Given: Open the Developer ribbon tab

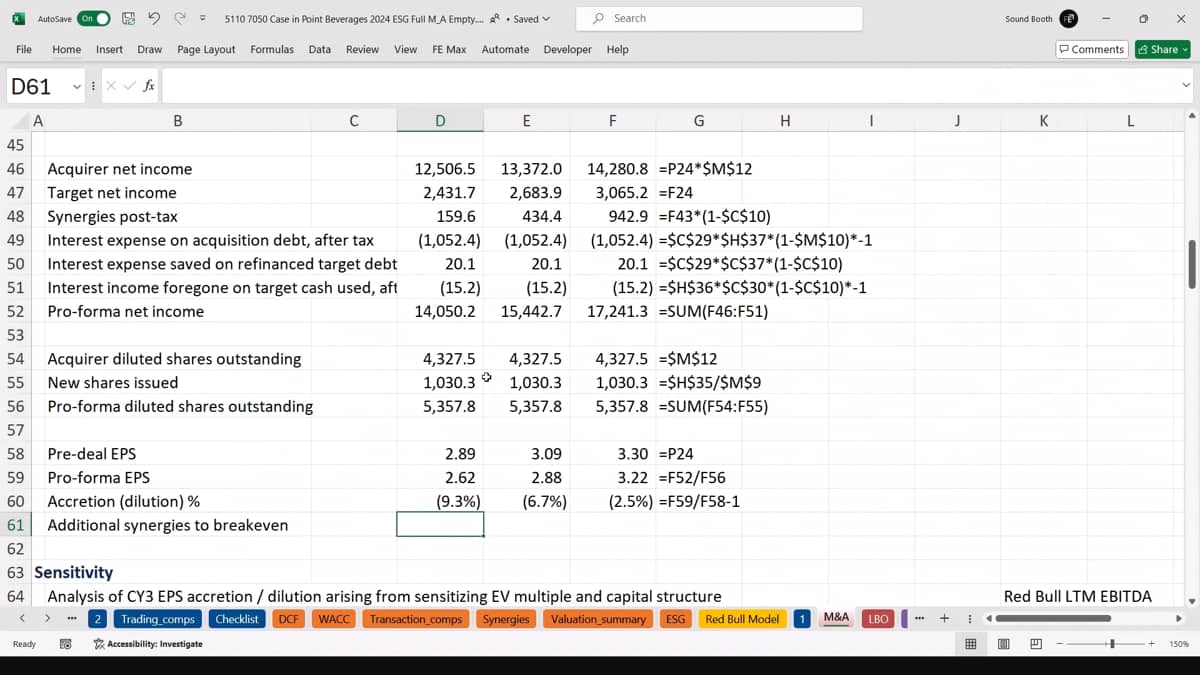Looking at the screenshot, I should coord(567,49).
